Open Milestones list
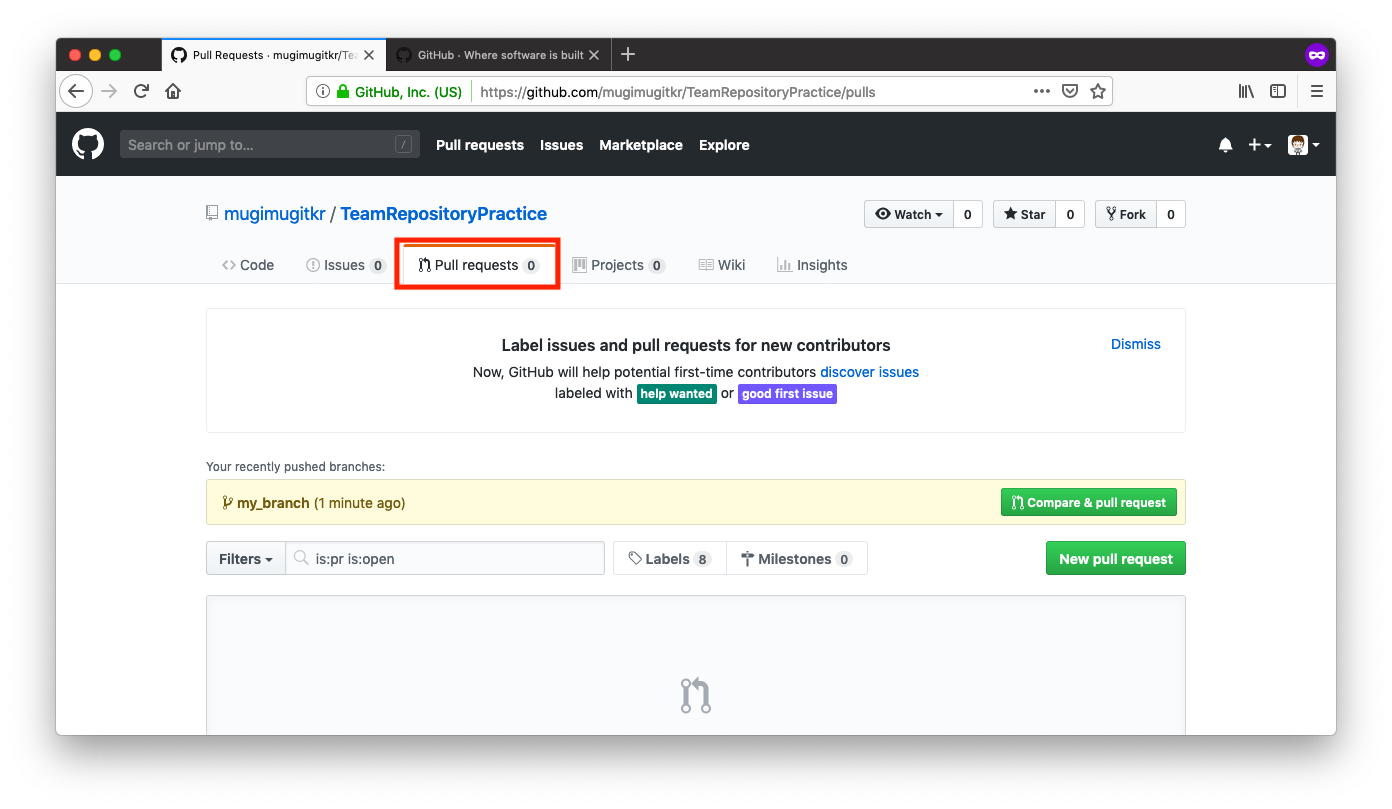This screenshot has height=809, width=1392. [797, 559]
